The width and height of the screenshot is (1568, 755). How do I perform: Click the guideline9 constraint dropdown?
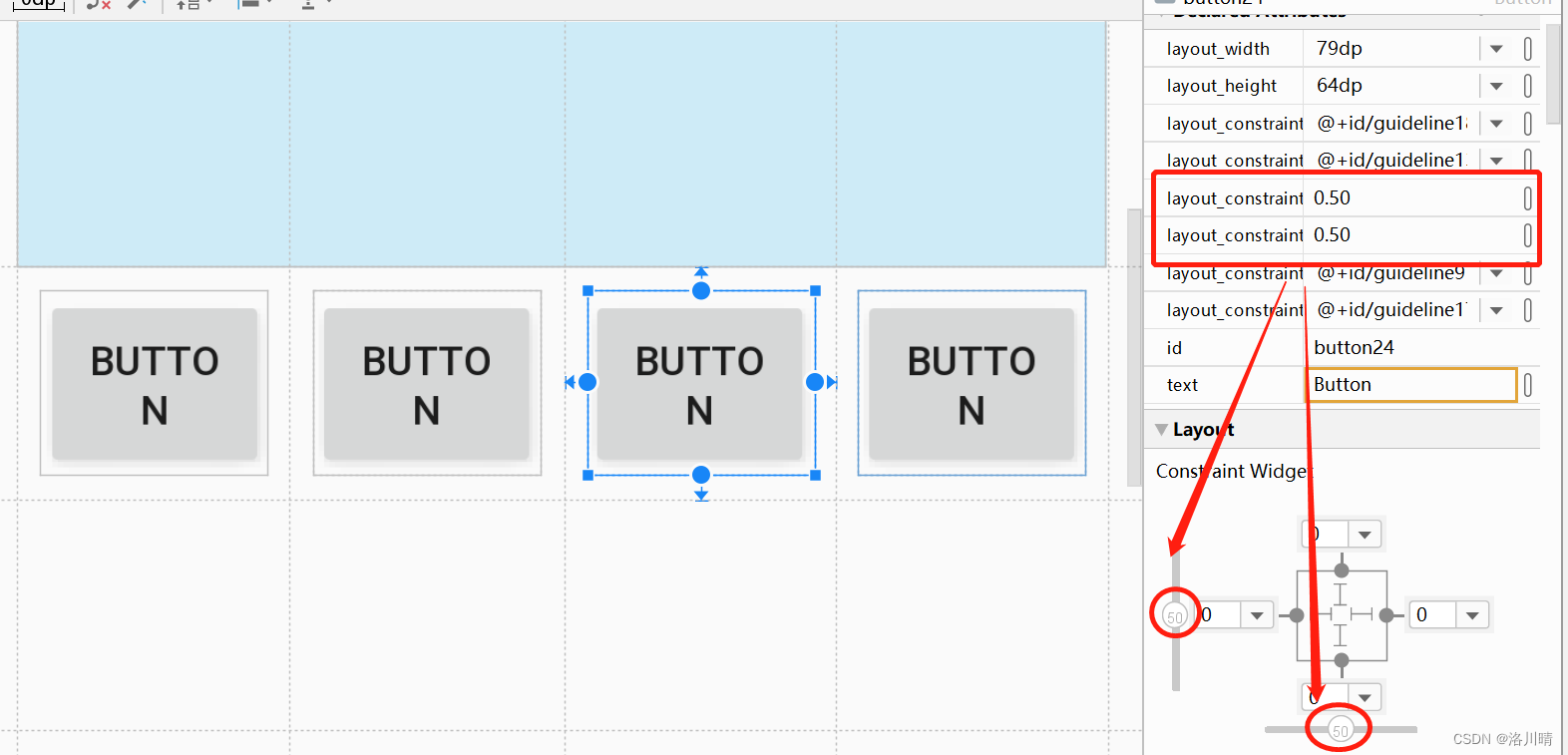[1495, 272]
